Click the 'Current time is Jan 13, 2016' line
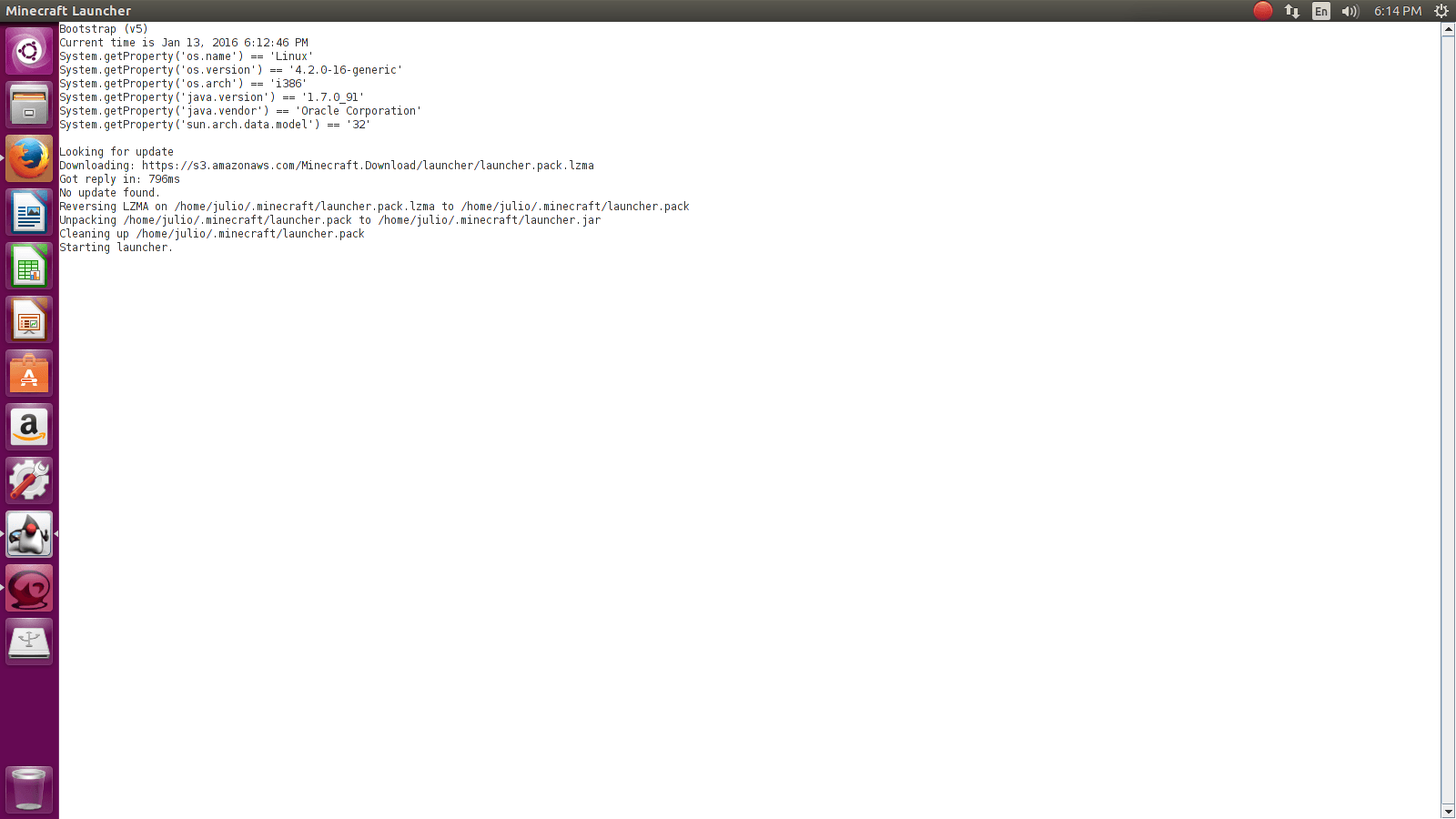 tap(184, 43)
